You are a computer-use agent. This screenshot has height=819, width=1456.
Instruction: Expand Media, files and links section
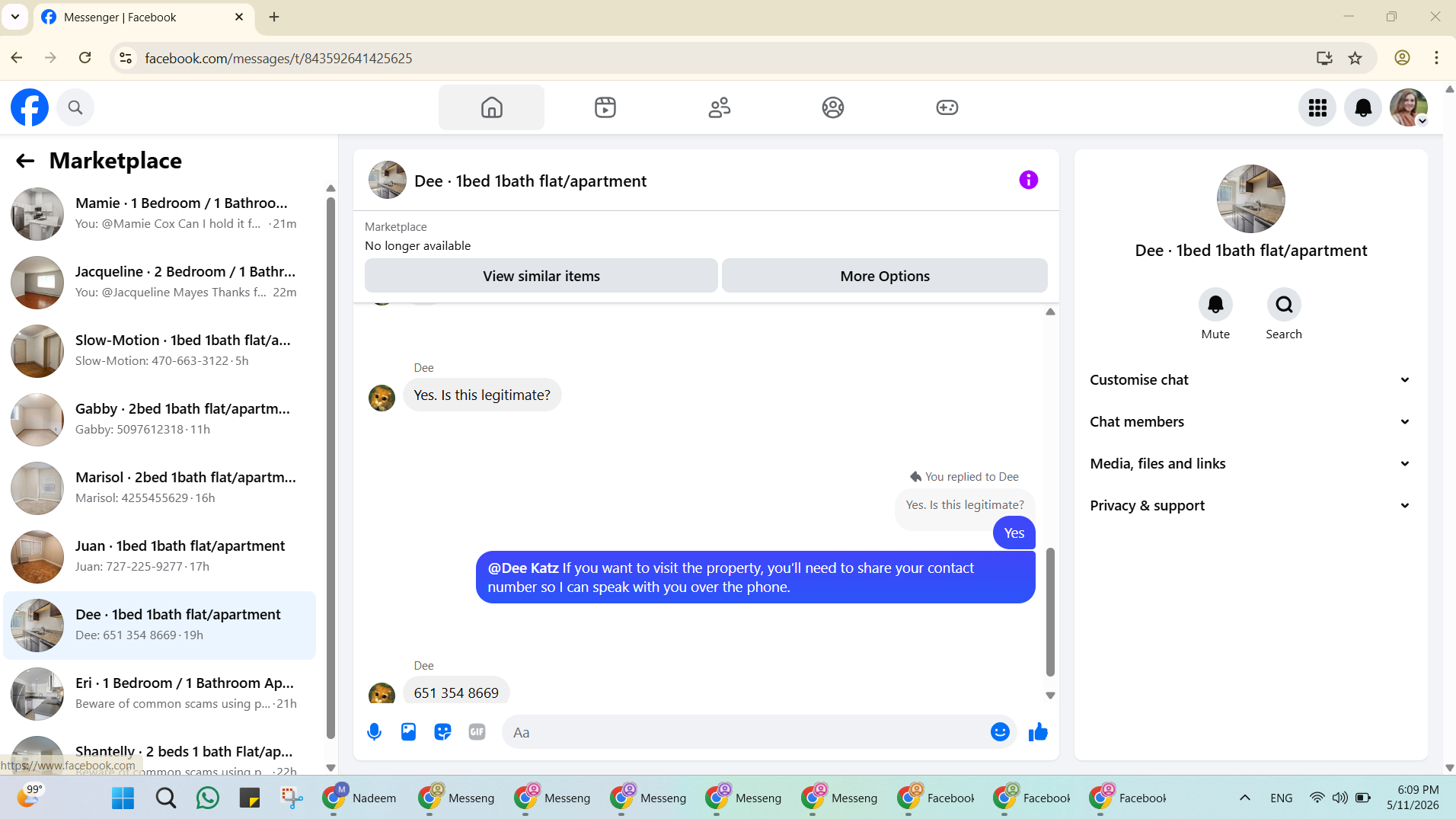pyautogui.click(x=1250, y=463)
